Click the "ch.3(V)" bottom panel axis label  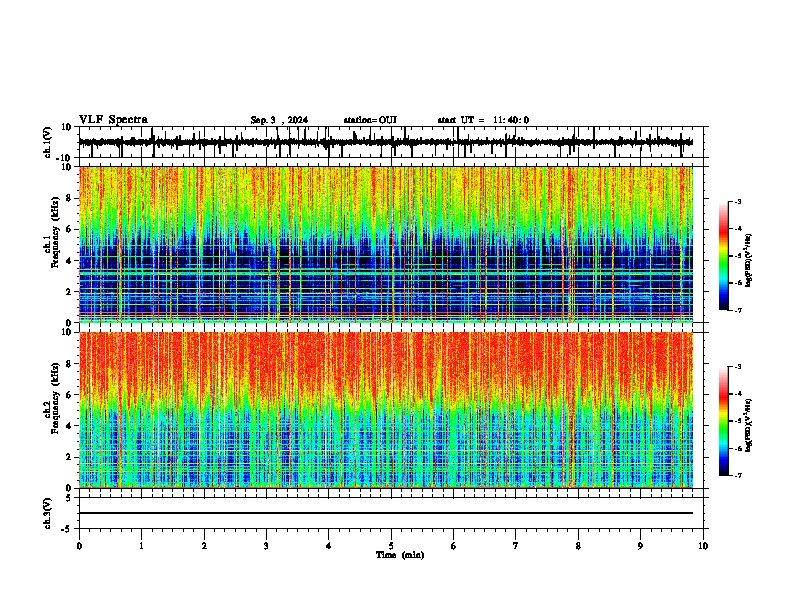click(x=48, y=513)
